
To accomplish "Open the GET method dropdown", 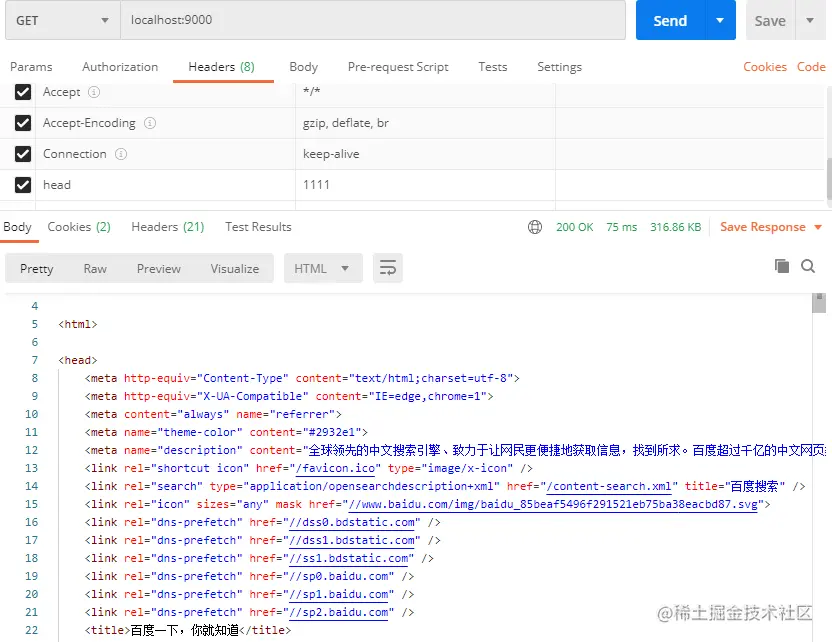I will (x=63, y=21).
